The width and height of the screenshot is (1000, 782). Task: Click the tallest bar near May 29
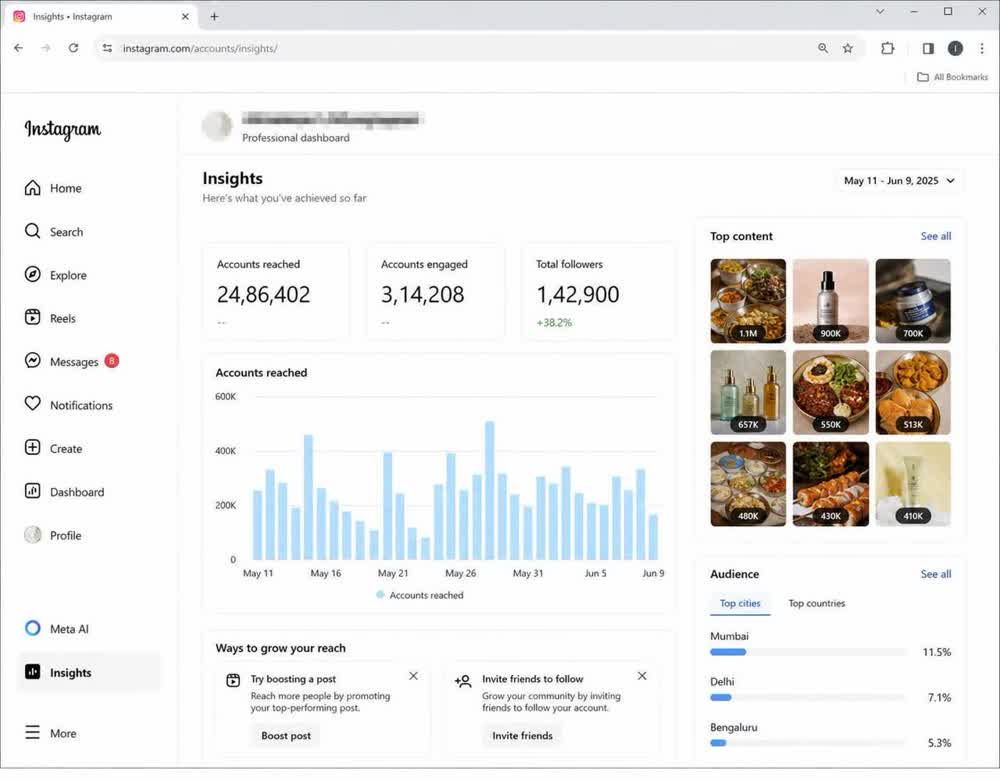(x=489, y=491)
